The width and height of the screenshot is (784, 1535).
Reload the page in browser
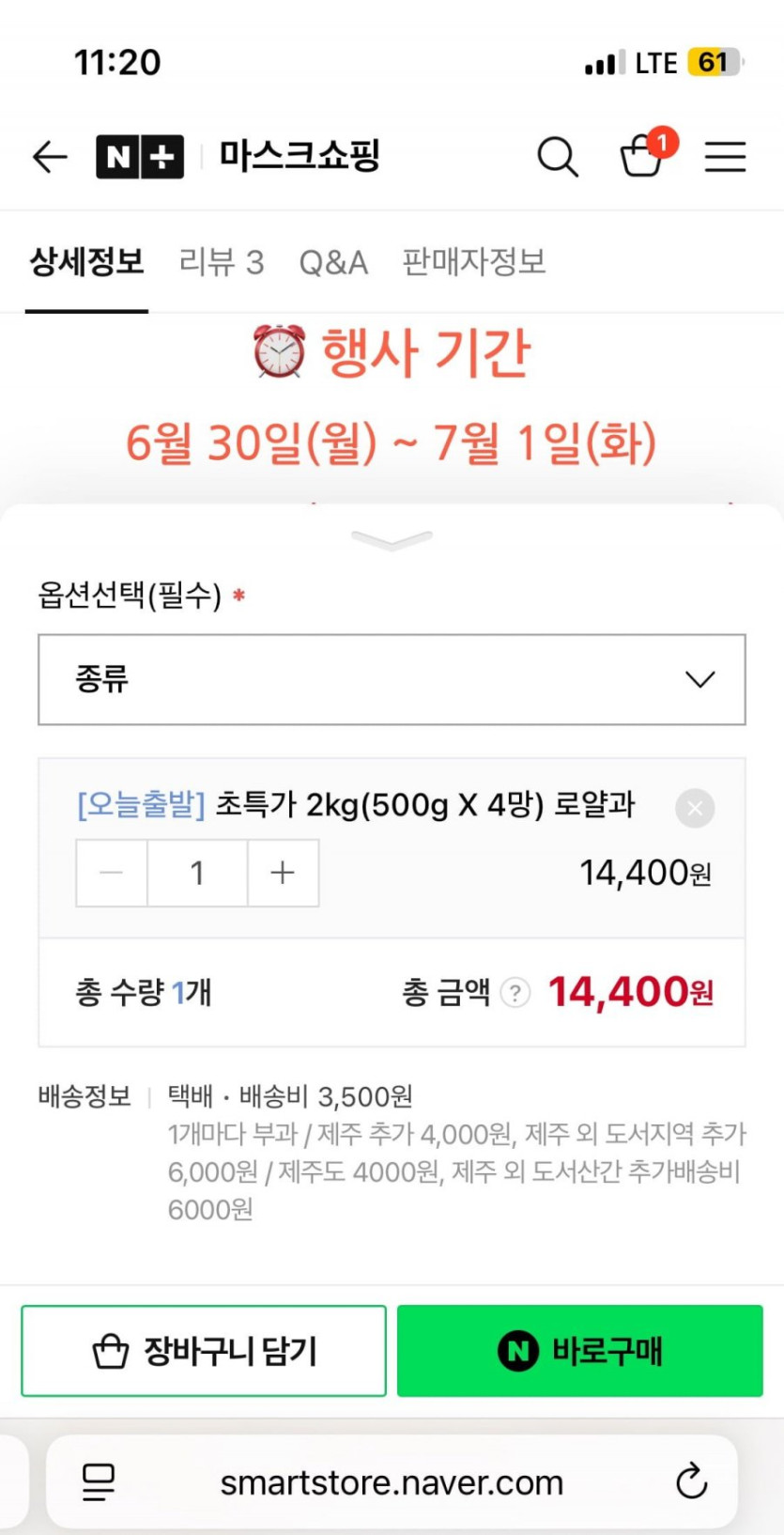691,1482
